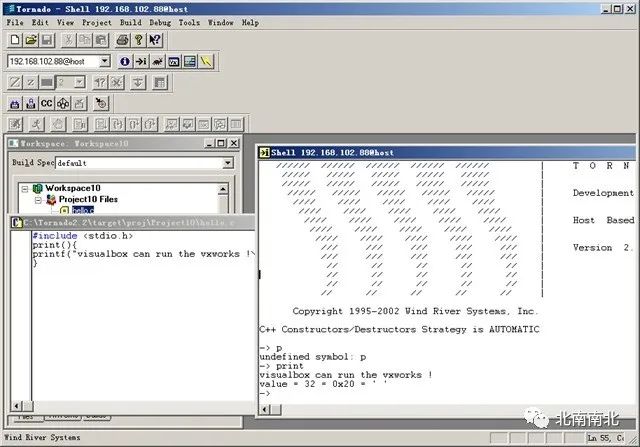This screenshot has width=640, height=447.
Task: Select Project10 Files tree entry
Action: [88, 199]
